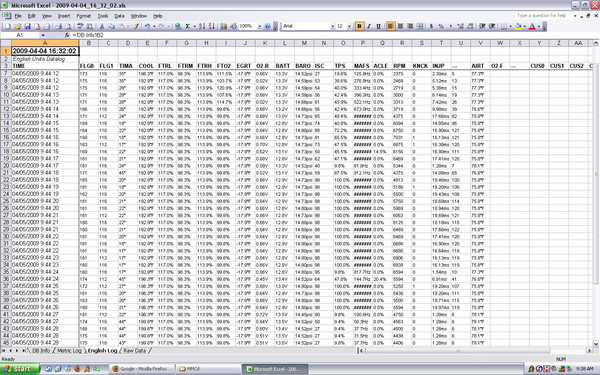This screenshot has height=375, width=600.
Task: Expand the borders dropdown arrow
Action: coord(510,26)
